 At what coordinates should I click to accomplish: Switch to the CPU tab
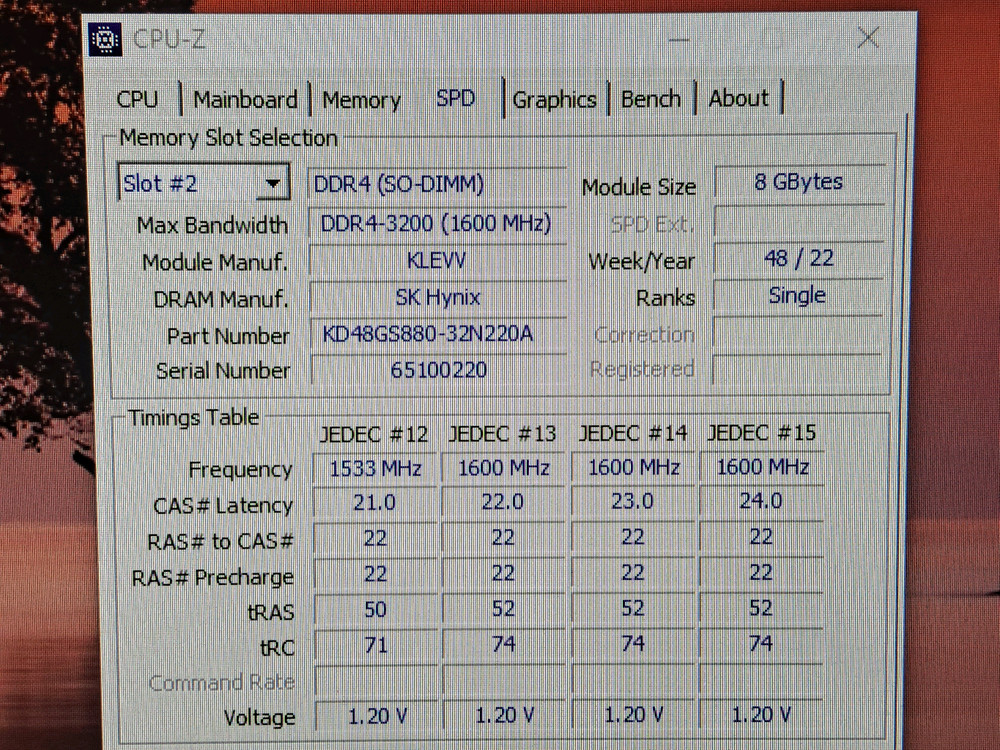click(138, 99)
